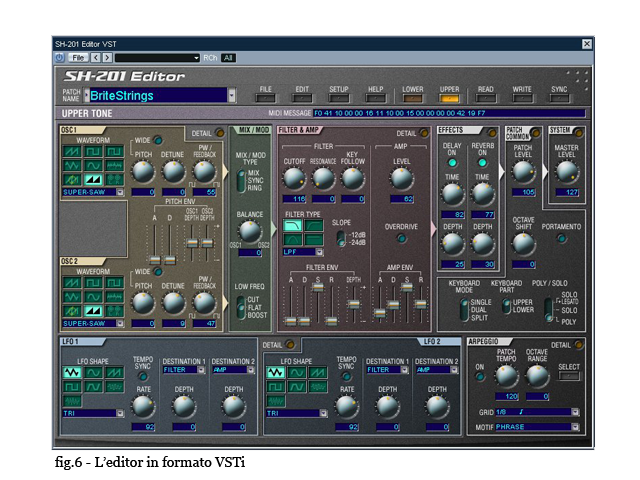
Task: Select the triangle shape in LFO 1
Action: pos(72,373)
